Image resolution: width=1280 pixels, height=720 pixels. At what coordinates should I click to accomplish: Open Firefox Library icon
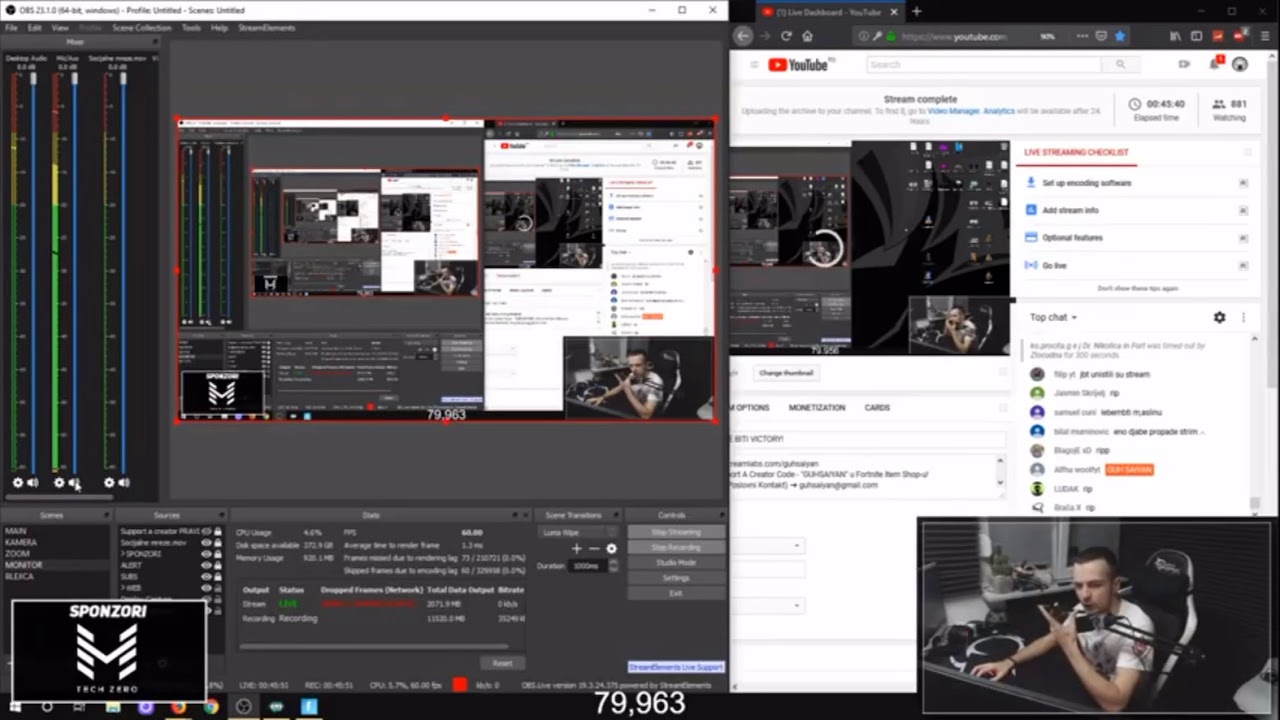1175,36
